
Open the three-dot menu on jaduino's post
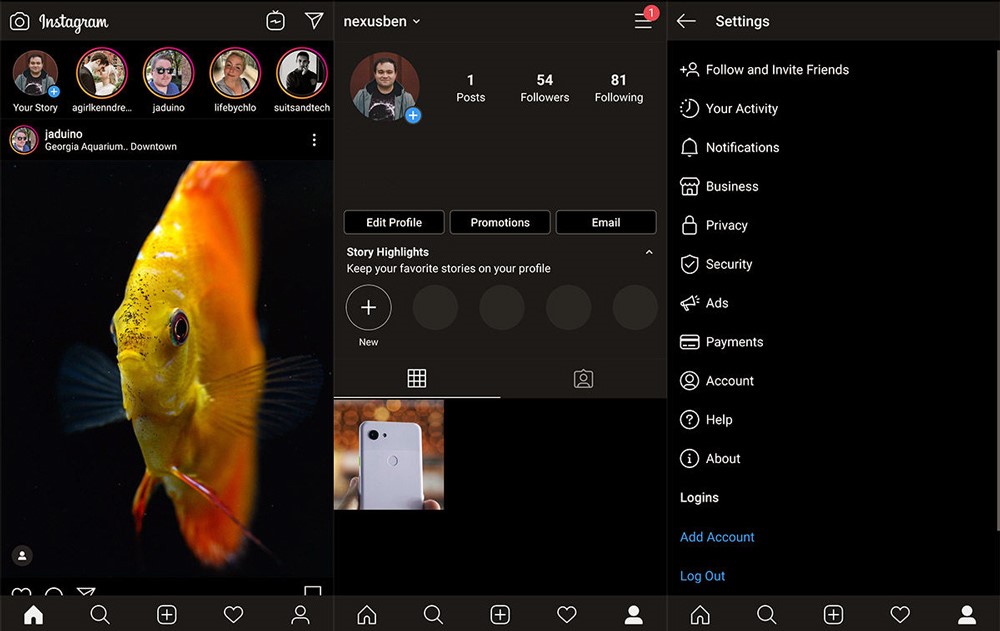[314, 140]
